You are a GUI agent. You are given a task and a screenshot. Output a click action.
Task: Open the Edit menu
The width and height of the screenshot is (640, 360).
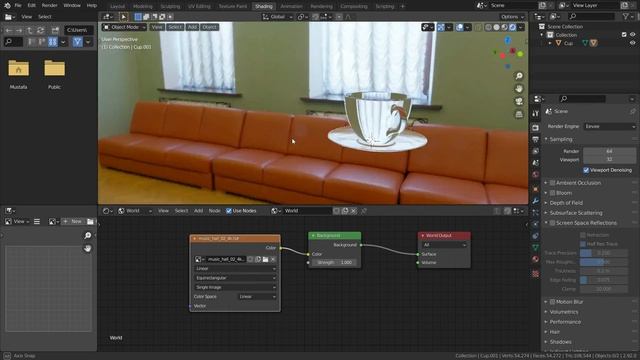click(x=31, y=6)
